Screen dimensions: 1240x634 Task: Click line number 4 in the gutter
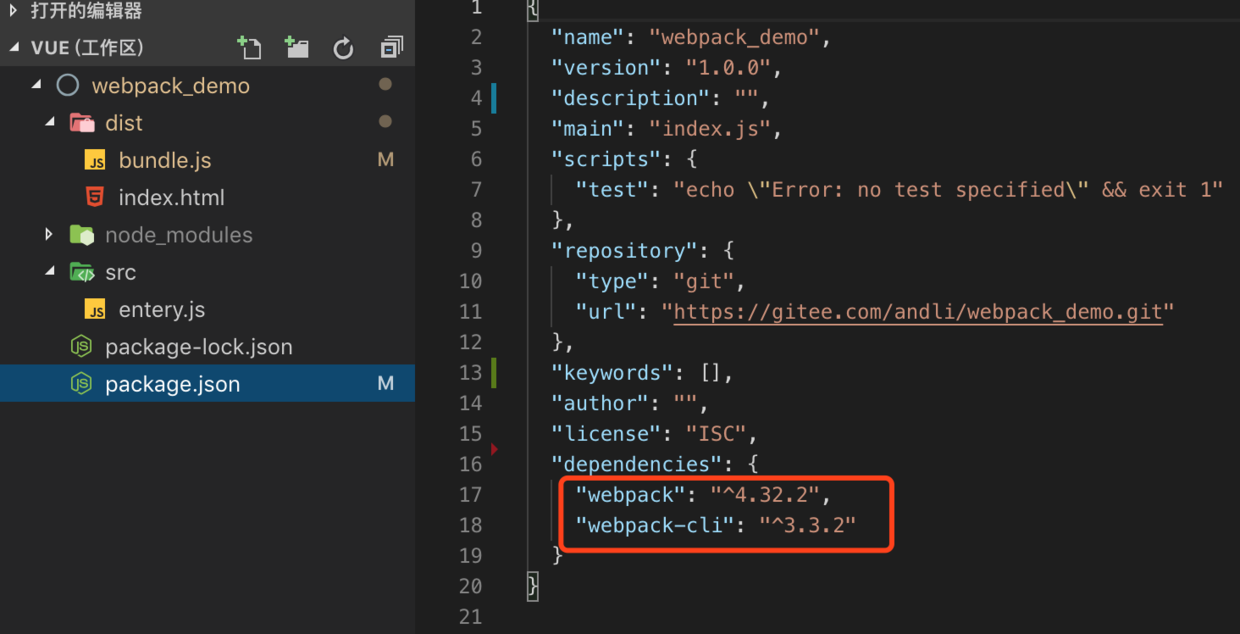click(477, 98)
